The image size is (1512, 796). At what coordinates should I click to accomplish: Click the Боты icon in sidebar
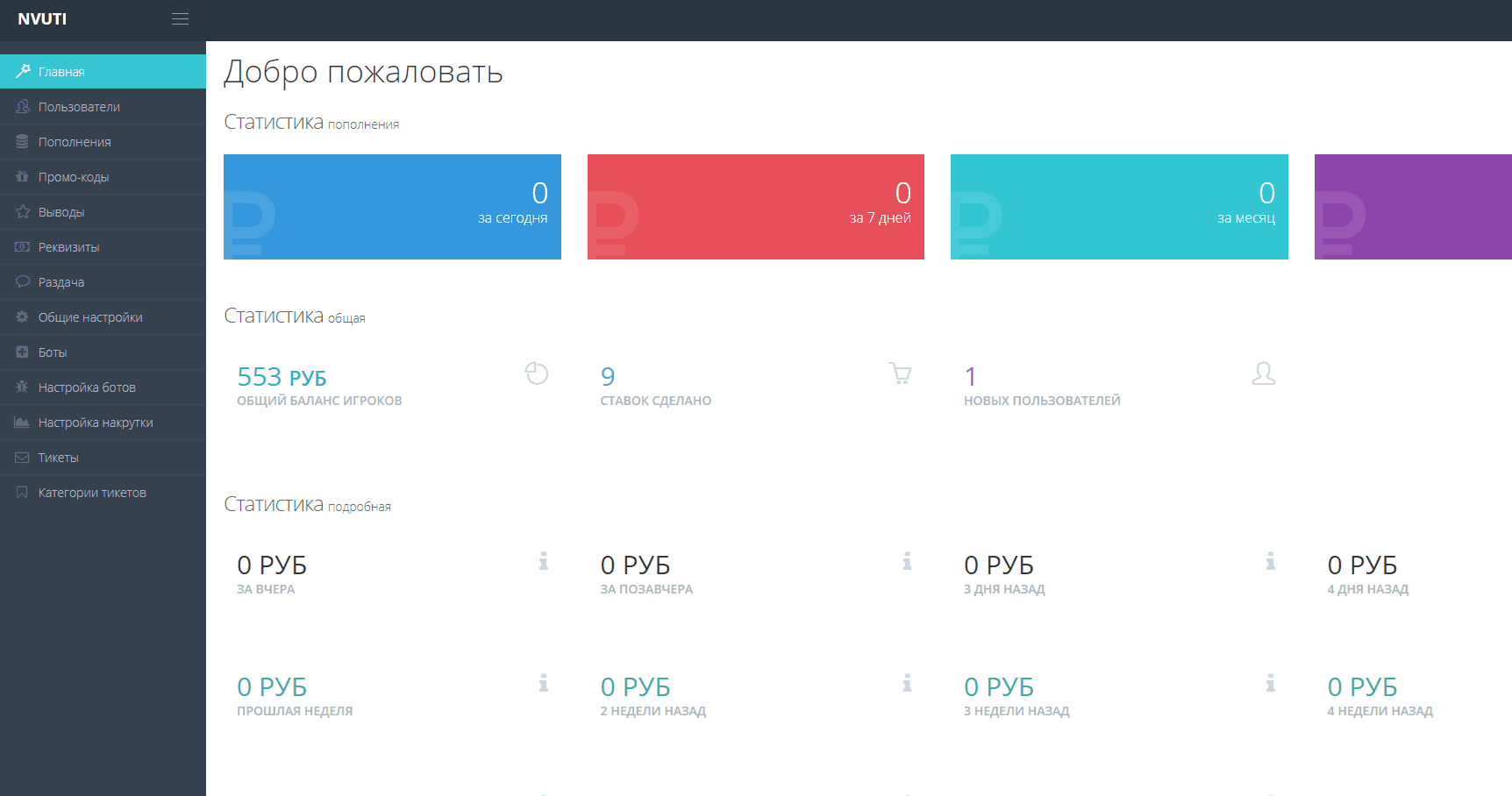[22, 352]
